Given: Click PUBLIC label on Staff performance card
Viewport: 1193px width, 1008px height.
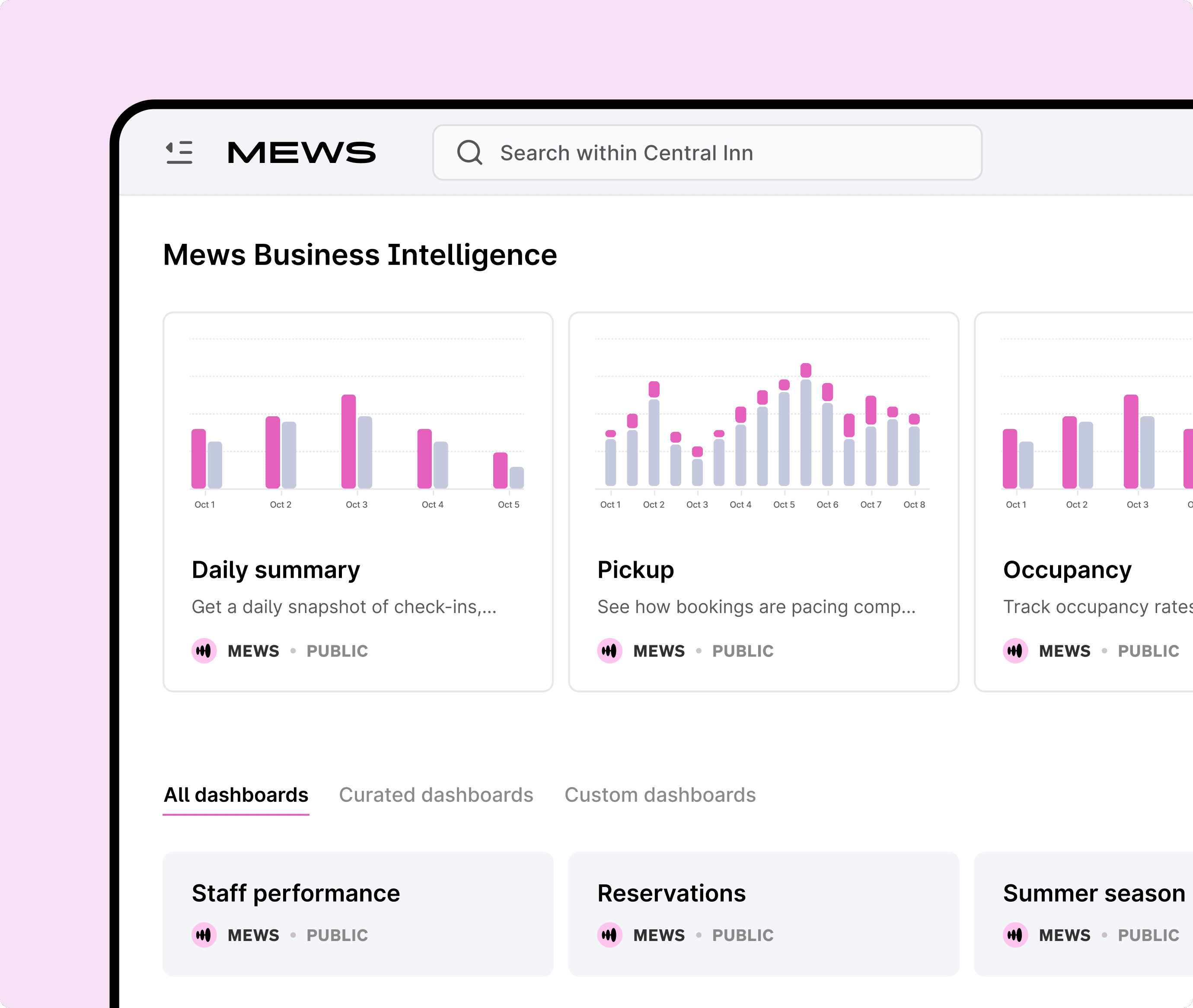Looking at the screenshot, I should [x=337, y=935].
